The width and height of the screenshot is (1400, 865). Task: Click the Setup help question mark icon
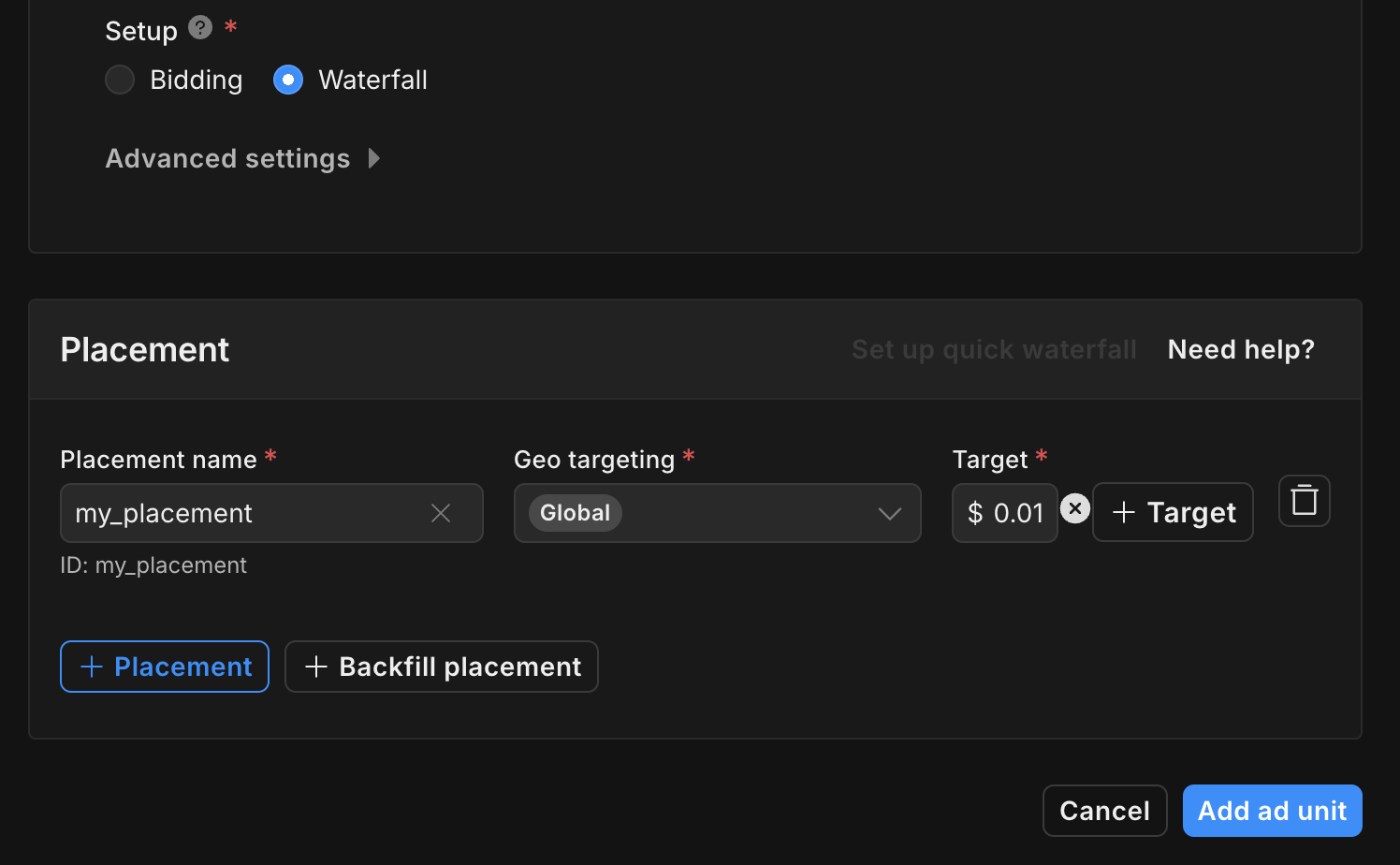tap(199, 28)
